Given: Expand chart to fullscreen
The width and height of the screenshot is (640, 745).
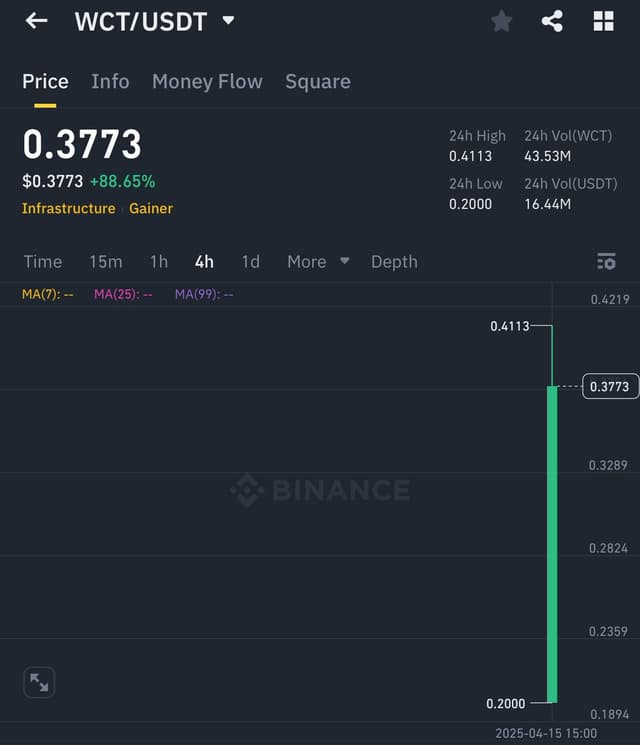Looking at the screenshot, I should [x=39, y=682].
